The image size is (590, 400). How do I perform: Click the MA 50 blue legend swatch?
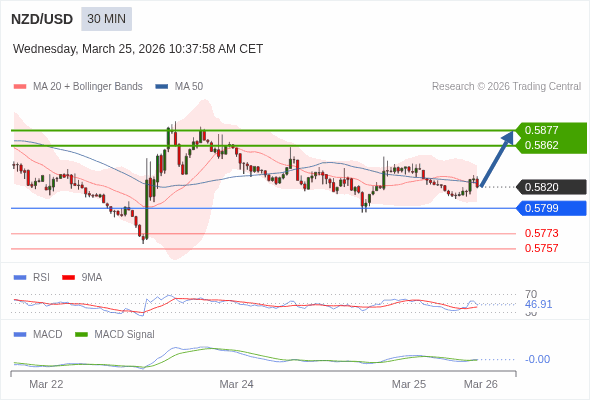(162, 87)
